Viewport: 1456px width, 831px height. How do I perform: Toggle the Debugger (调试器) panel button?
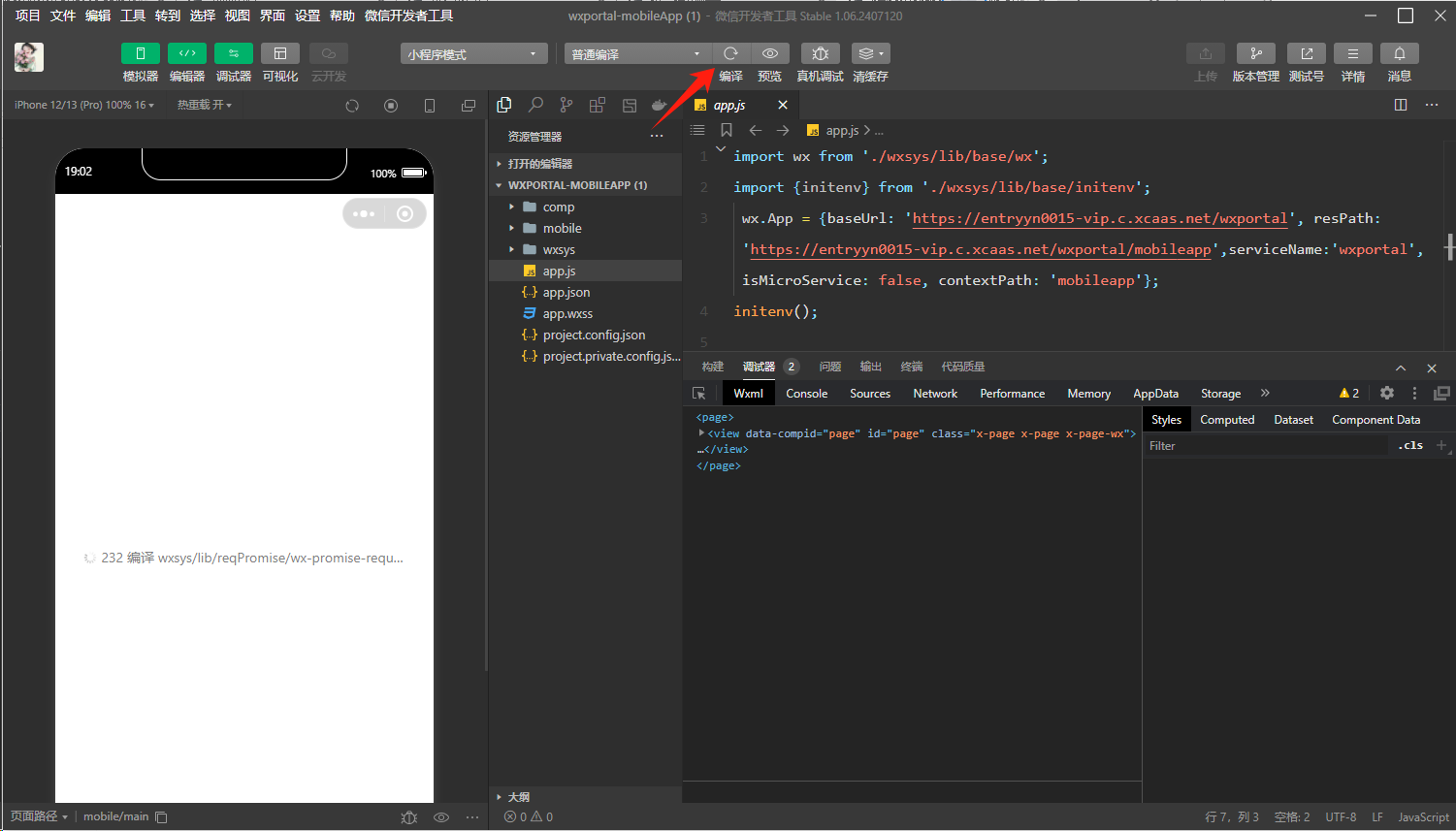coord(234,53)
